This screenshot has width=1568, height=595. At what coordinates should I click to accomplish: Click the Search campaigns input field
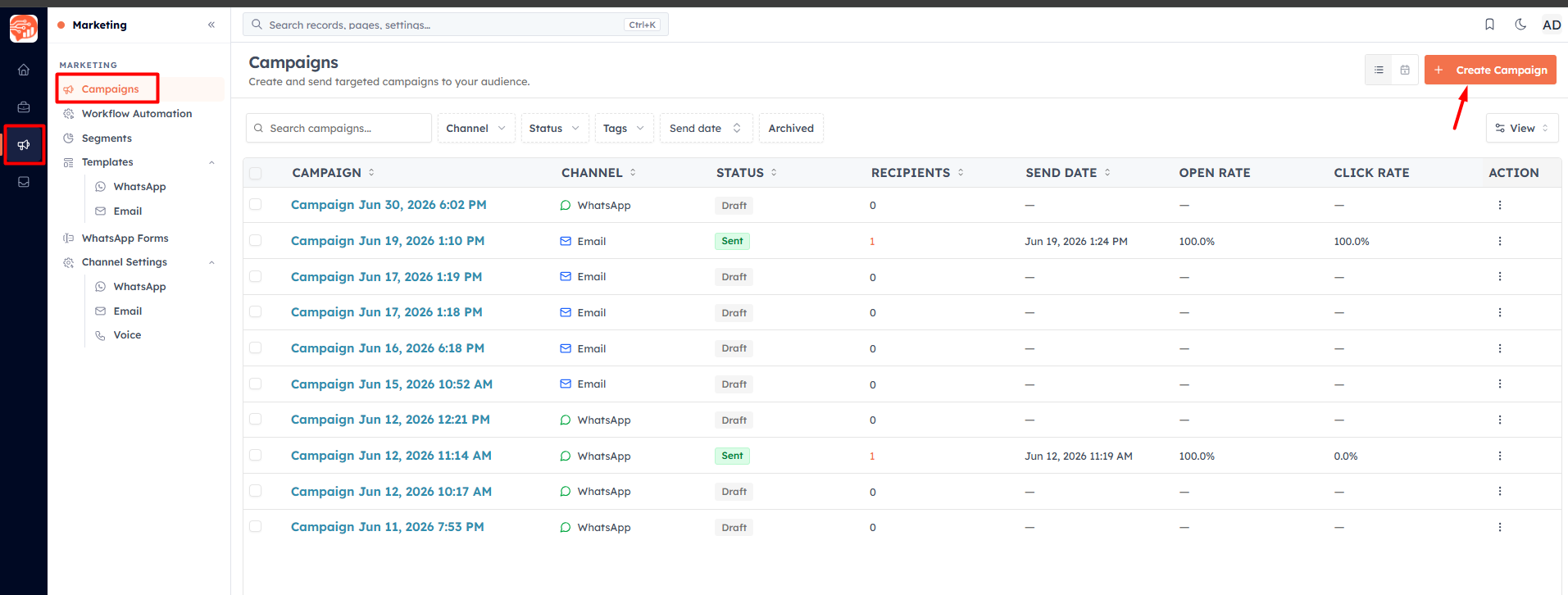[339, 128]
